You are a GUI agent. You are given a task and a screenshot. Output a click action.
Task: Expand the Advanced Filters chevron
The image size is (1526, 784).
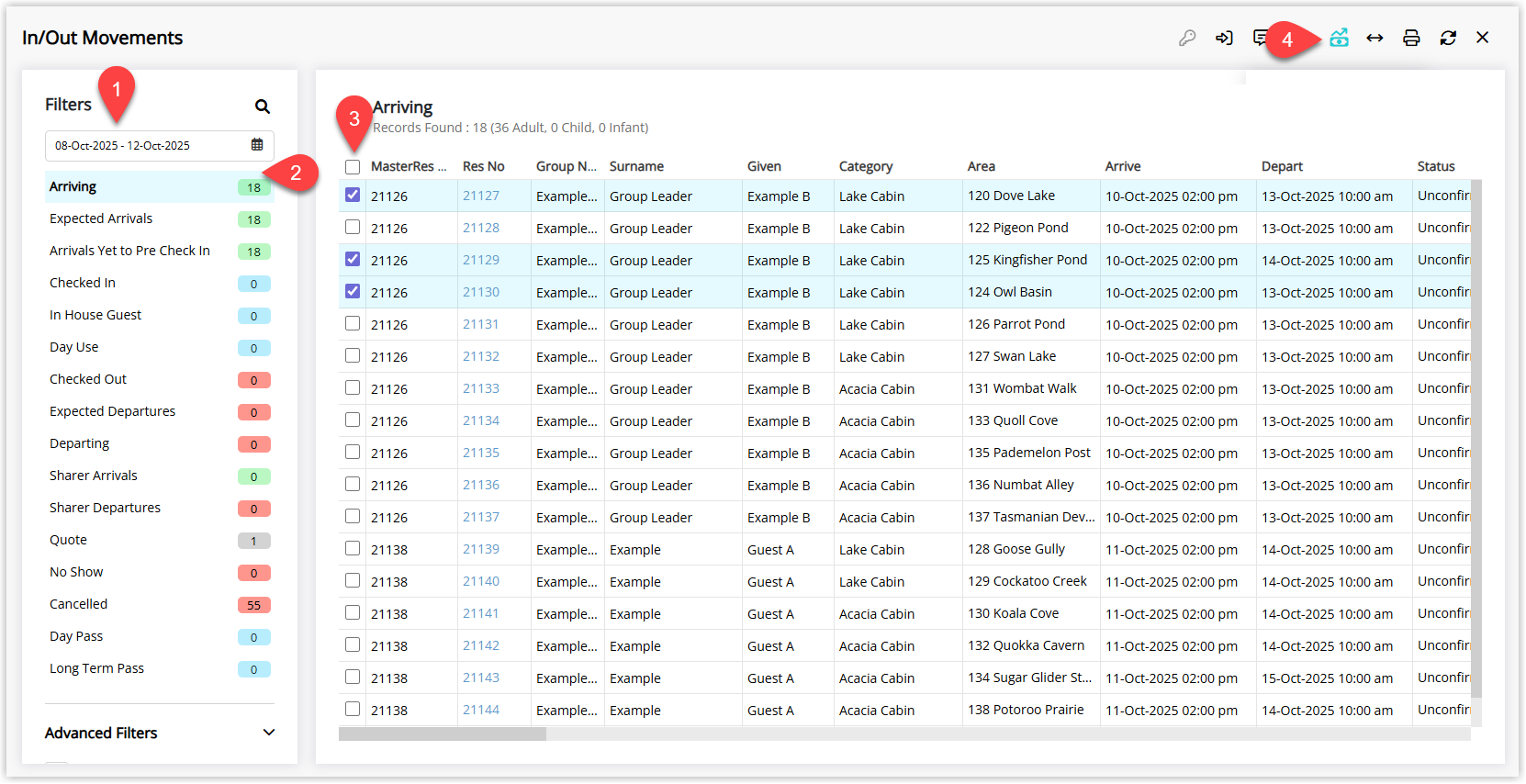pos(269,733)
